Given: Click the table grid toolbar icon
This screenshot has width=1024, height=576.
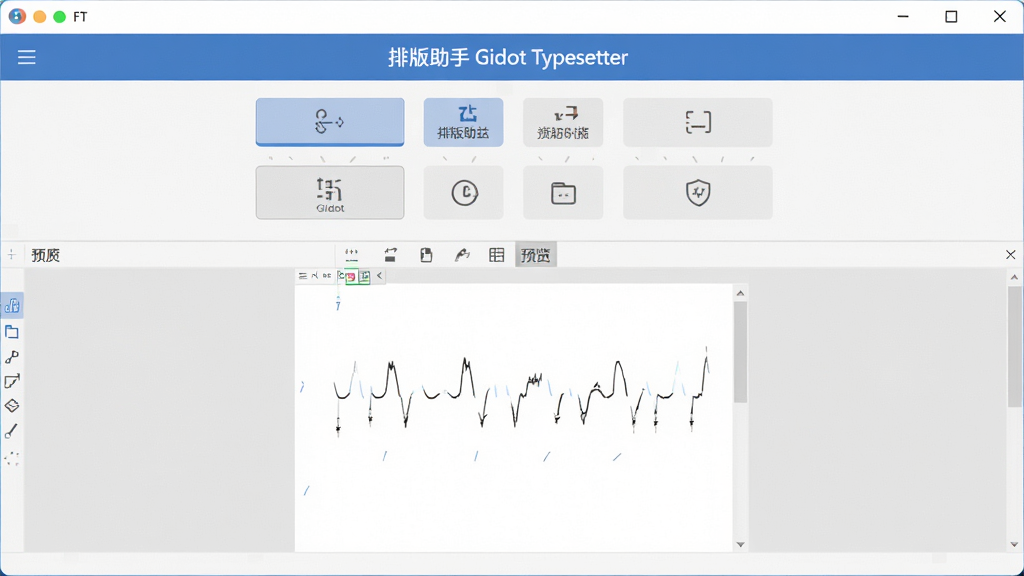Looking at the screenshot, I should tap(496, 255).
